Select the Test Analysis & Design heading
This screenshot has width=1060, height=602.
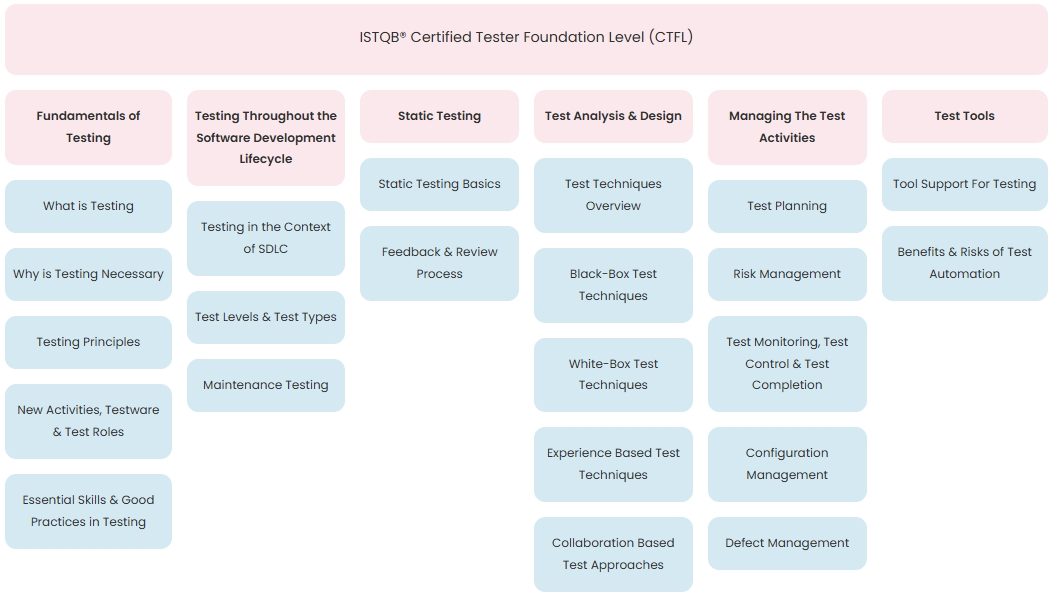coord(613,116)
